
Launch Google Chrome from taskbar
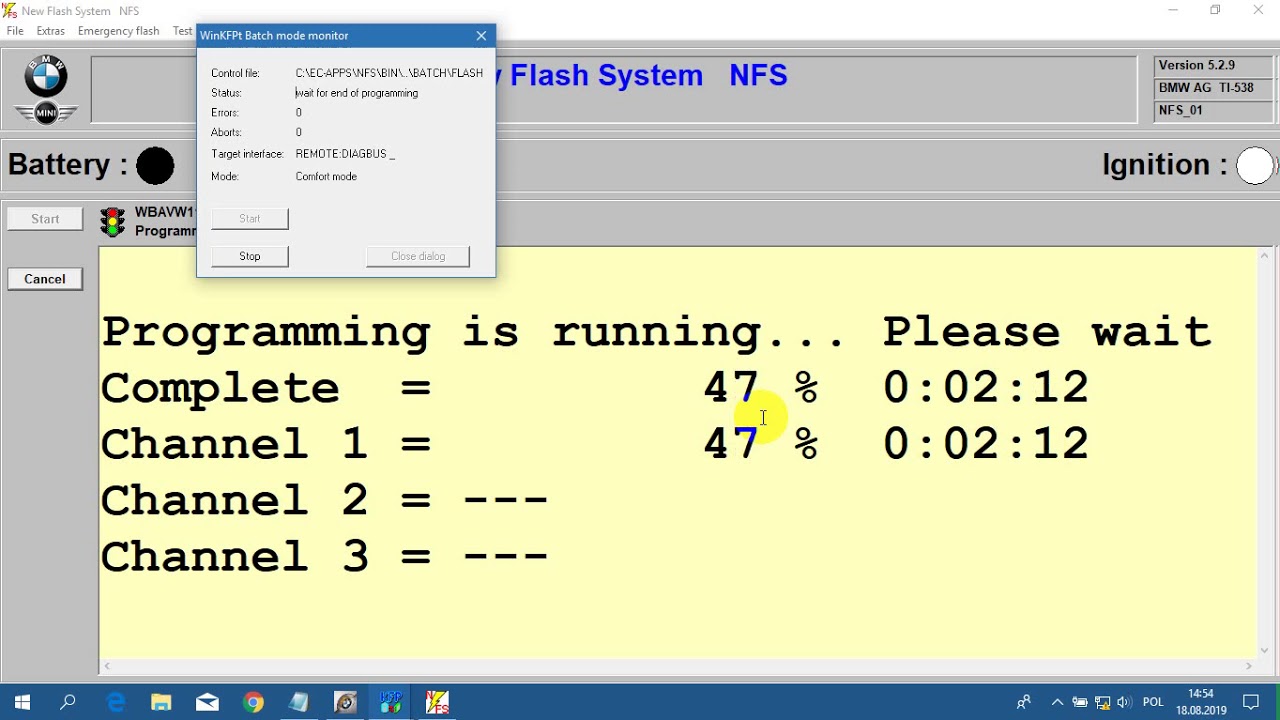(x=253, y=702)
